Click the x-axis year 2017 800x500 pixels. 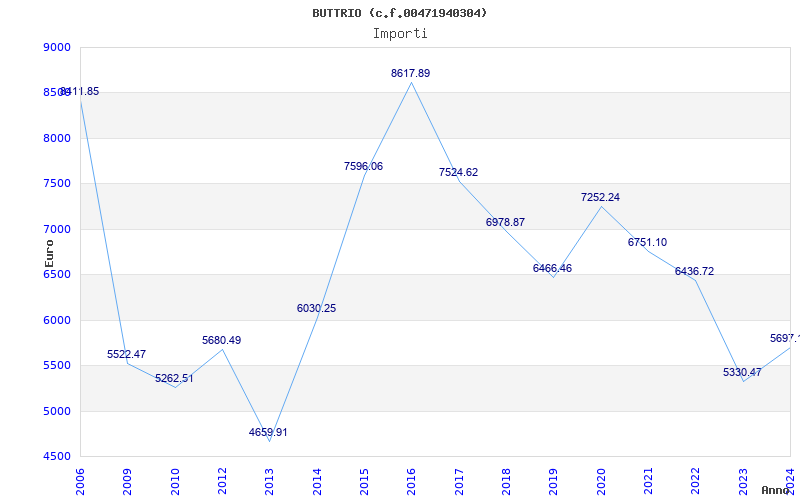click(x=459, y=481)
